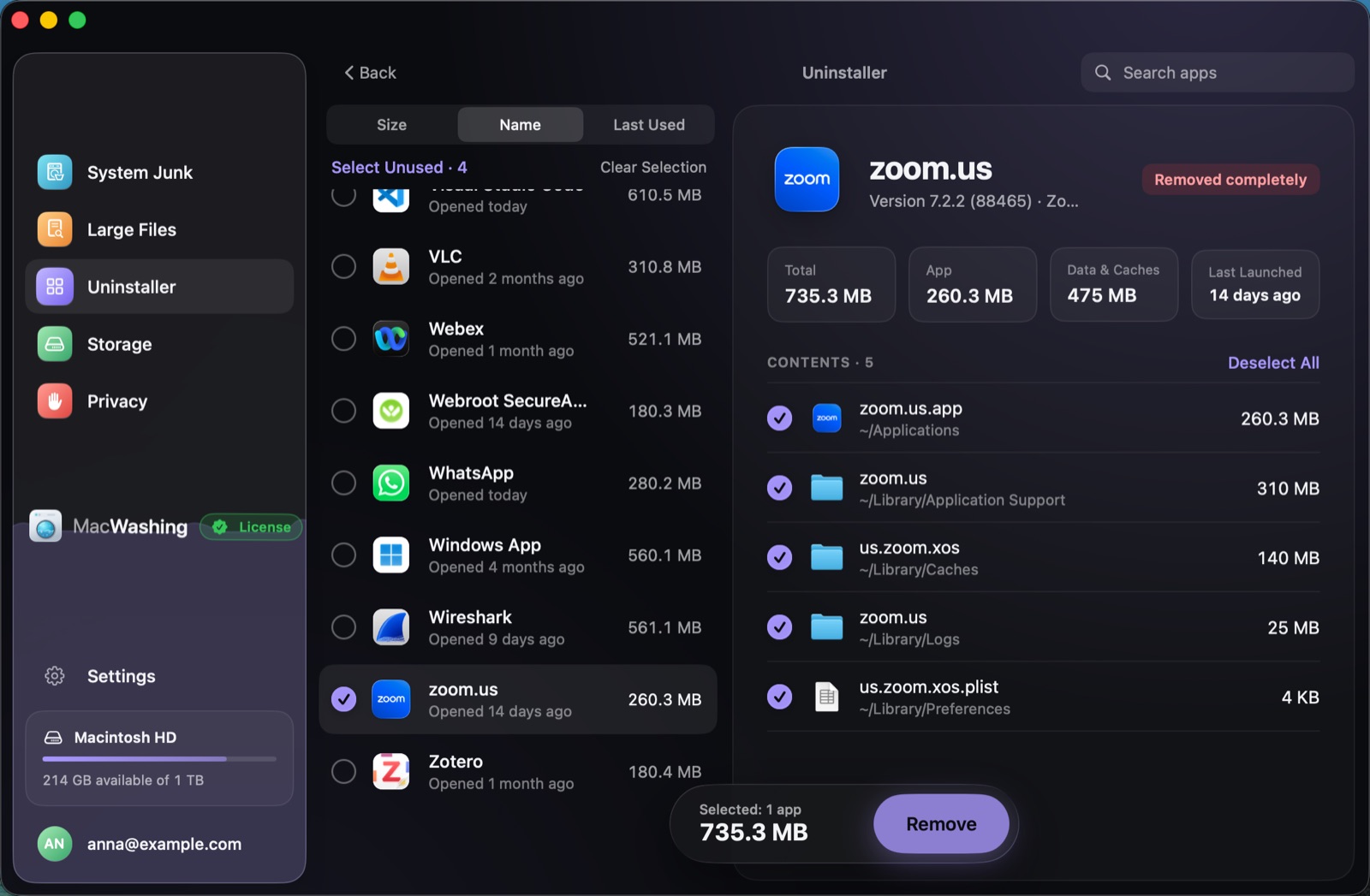Click the MacWashing app logo
This screenshot has height=896, width=1370.
tap(45, 526)
